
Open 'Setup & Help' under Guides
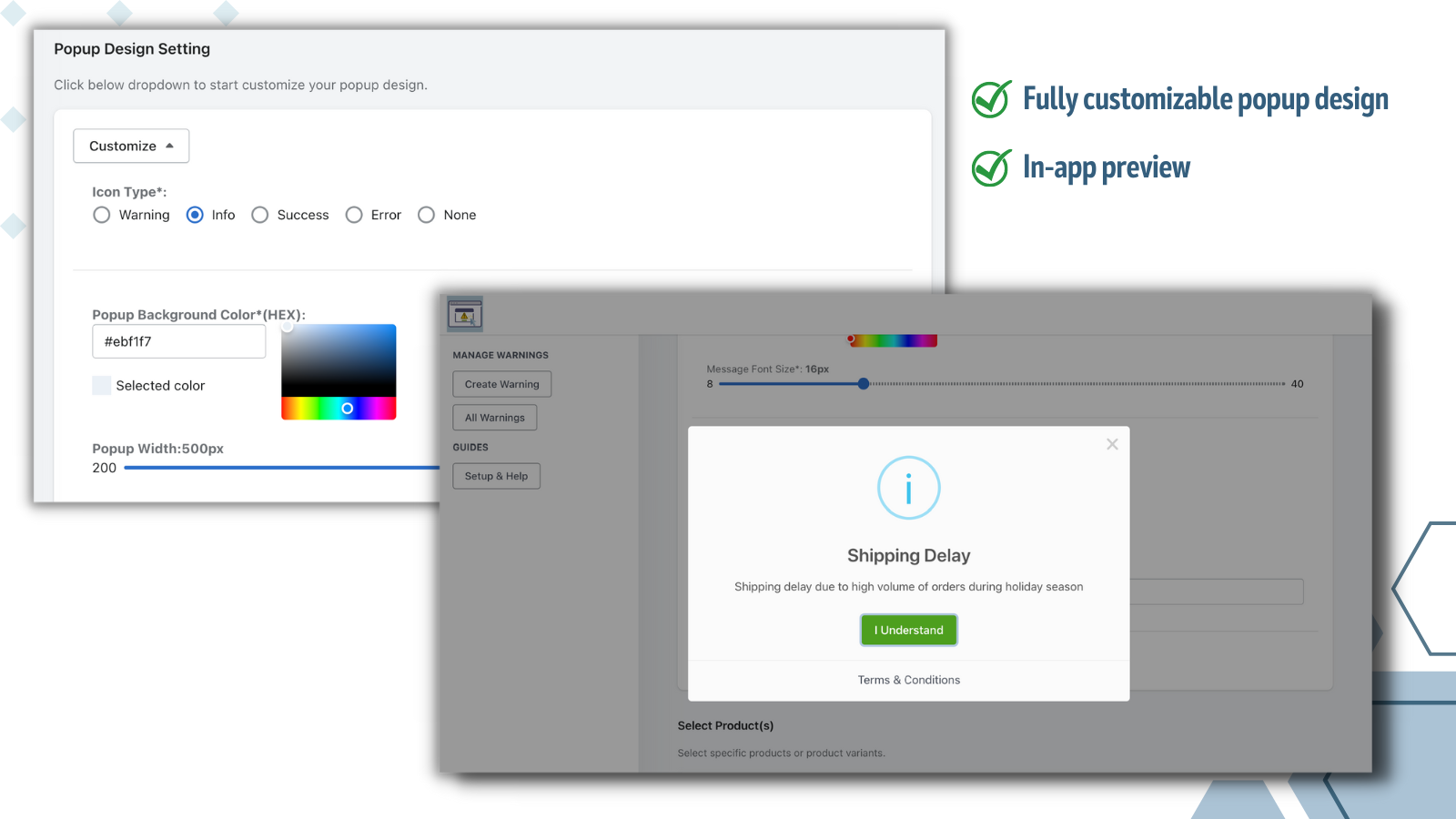(x=496, y=475)
